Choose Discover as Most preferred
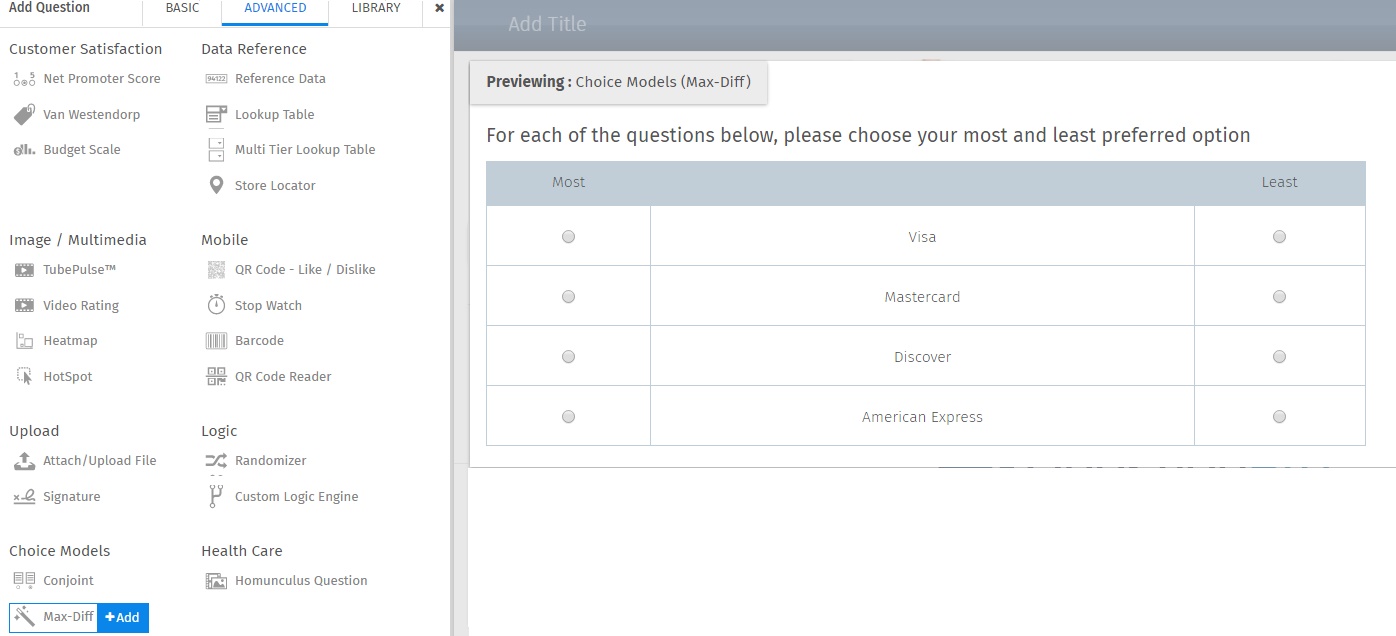Screen dimensions: 1396x636 [568, 356]
